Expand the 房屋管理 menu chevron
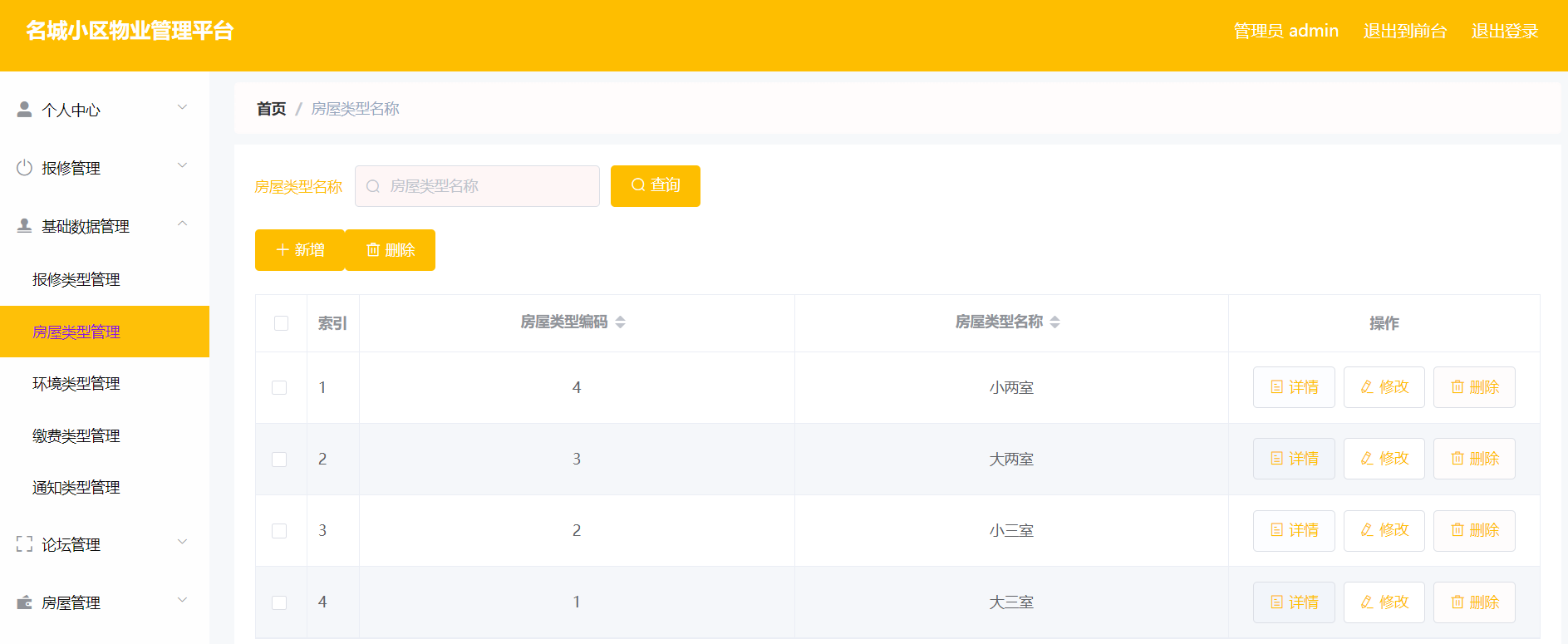 183,600
